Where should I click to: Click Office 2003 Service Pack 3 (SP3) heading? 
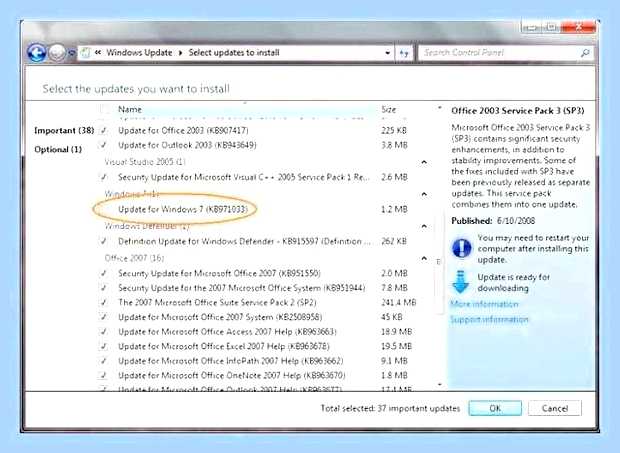tap(518, 111)
